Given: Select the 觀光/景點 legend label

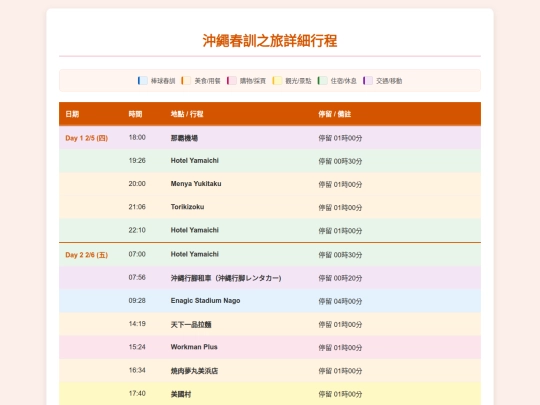Looking at the screenshot, I should pos(298,81).
